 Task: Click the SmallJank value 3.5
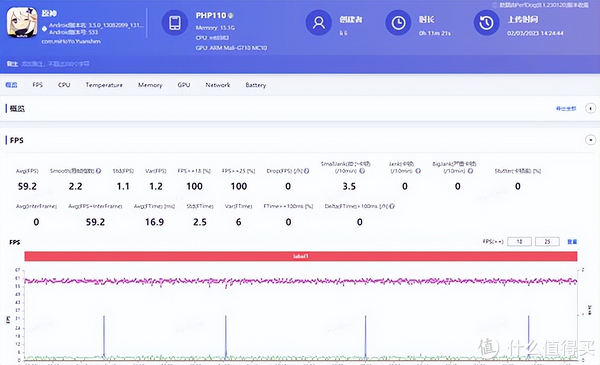349,186
